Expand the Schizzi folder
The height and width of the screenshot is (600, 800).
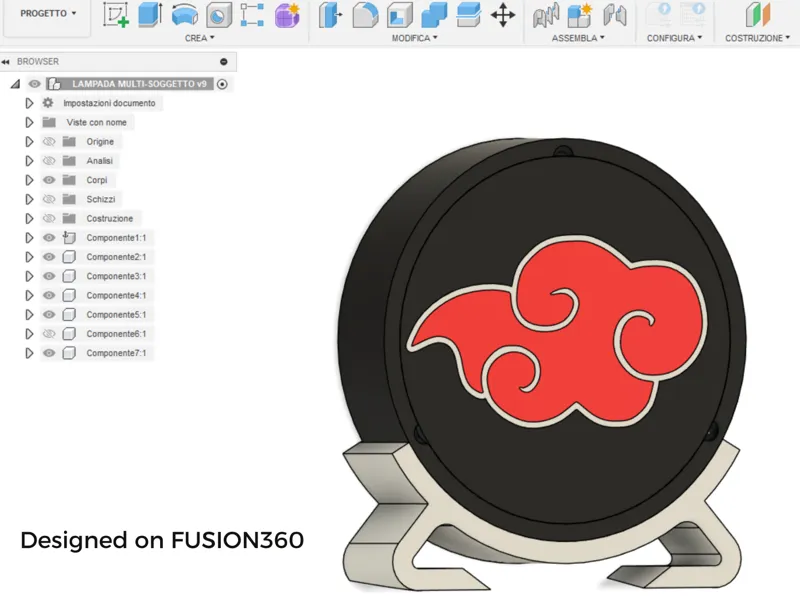pos(29,199)
